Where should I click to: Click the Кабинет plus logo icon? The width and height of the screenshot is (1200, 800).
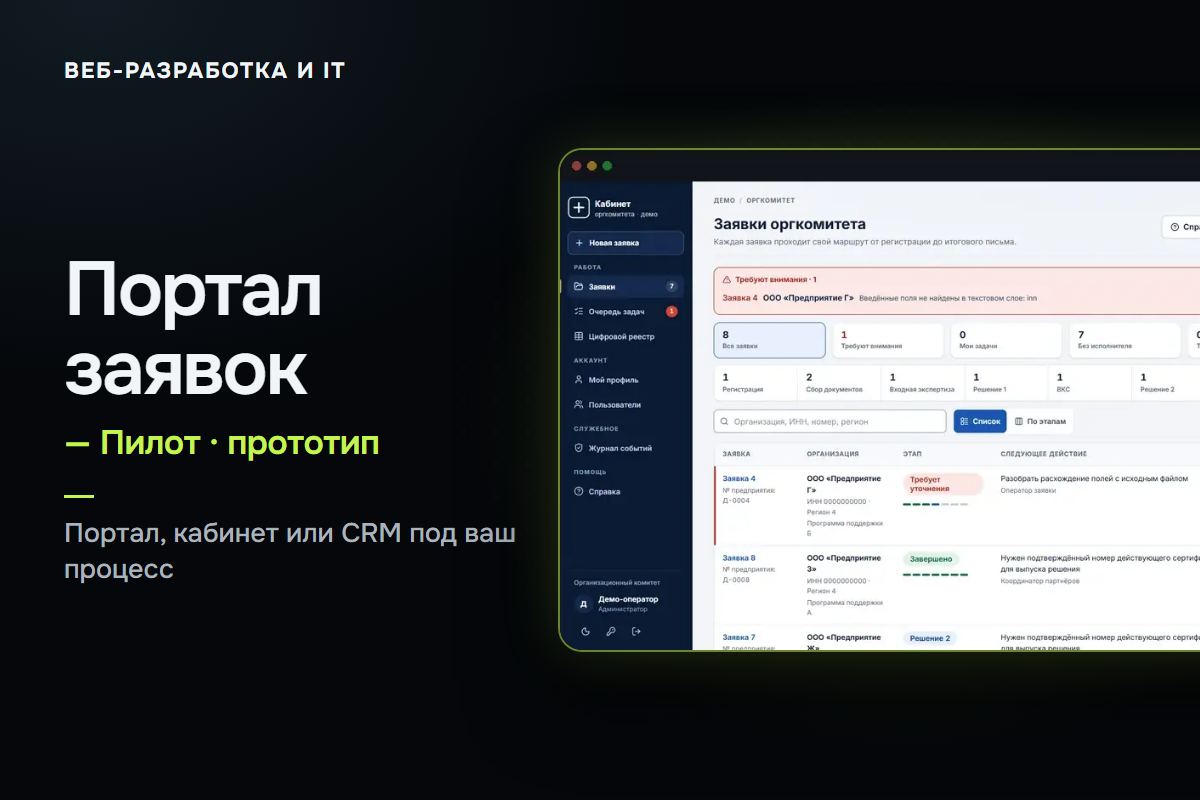coord(578,207)
